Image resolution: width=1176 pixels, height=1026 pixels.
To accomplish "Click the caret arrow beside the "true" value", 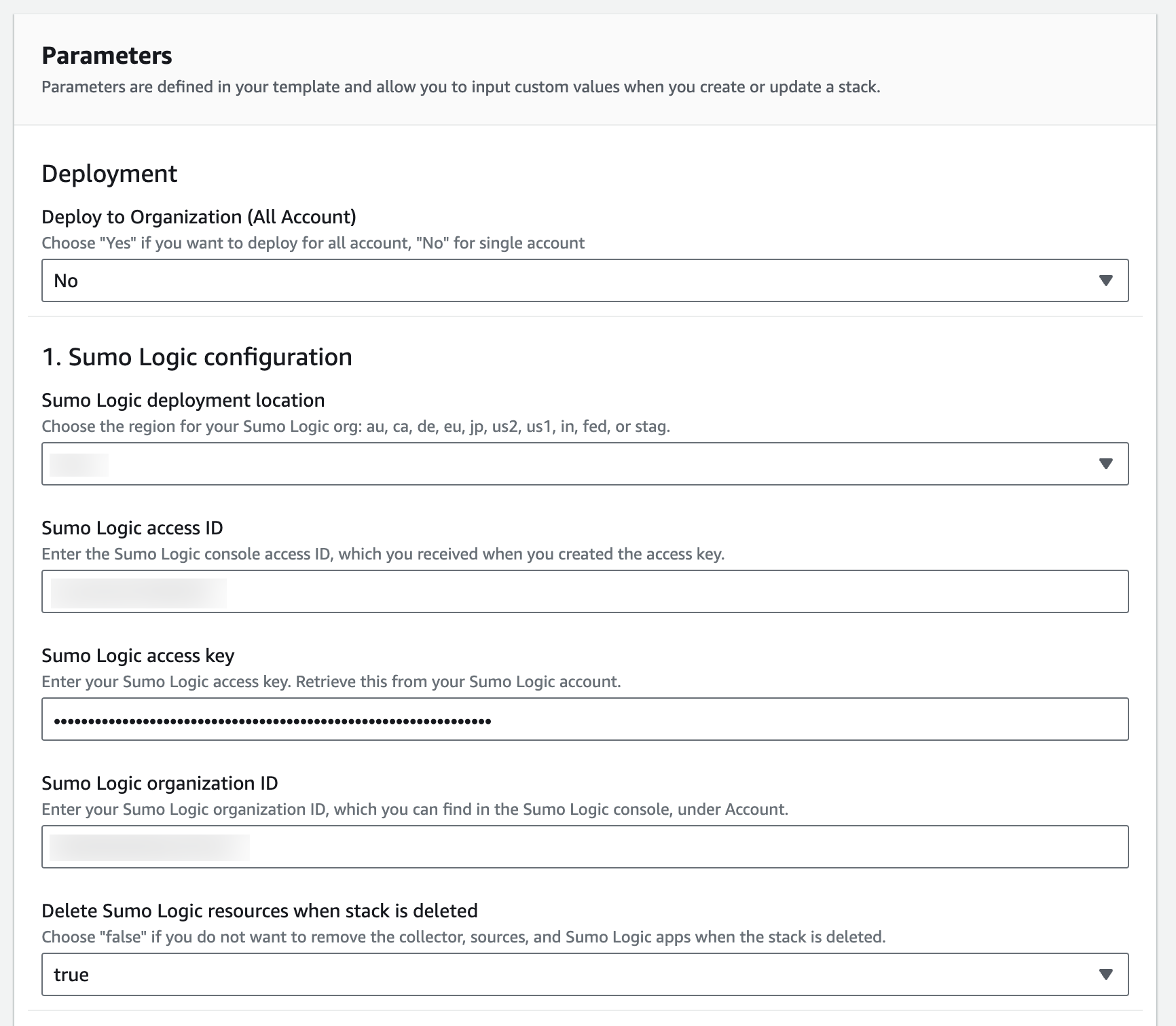I will click(x=1105, y=974).
